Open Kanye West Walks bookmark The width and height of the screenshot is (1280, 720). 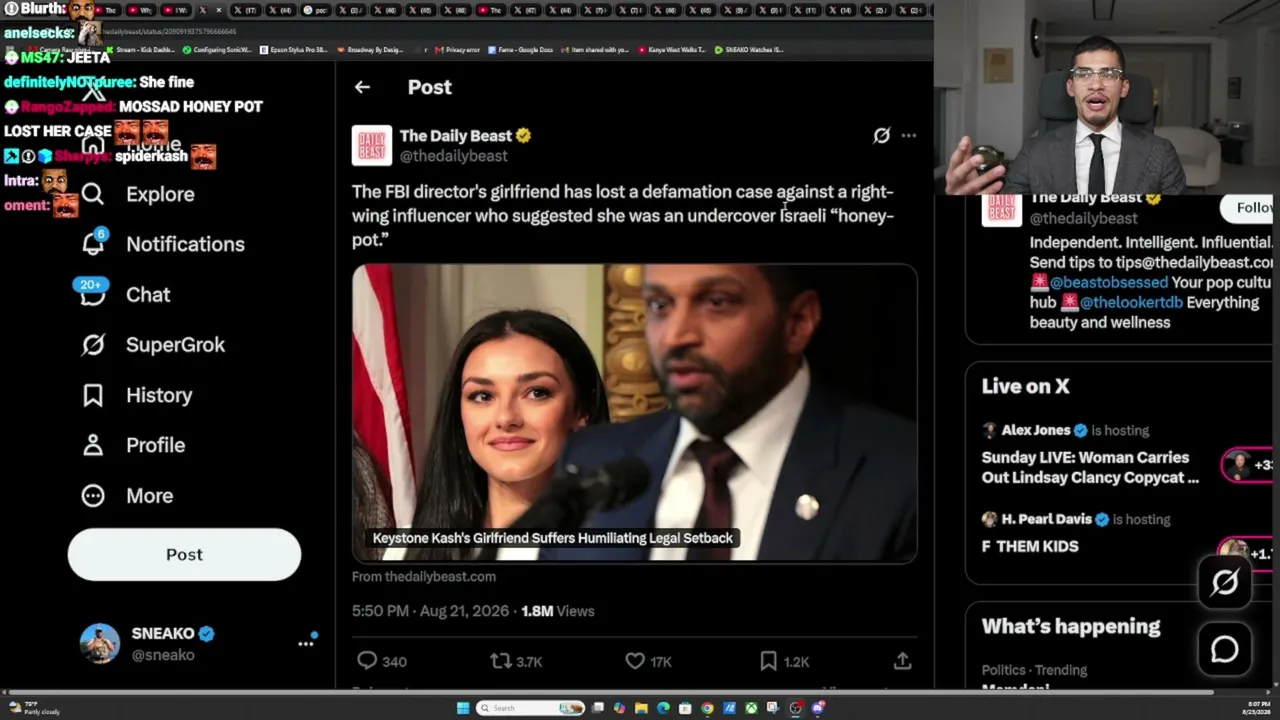pyautogui.click(x=671, y=49)
